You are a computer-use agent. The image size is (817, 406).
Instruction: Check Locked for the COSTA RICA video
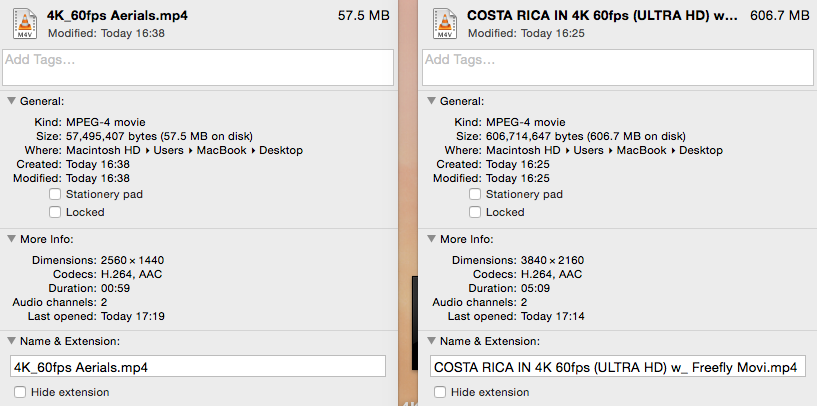[x=475, y=212]
